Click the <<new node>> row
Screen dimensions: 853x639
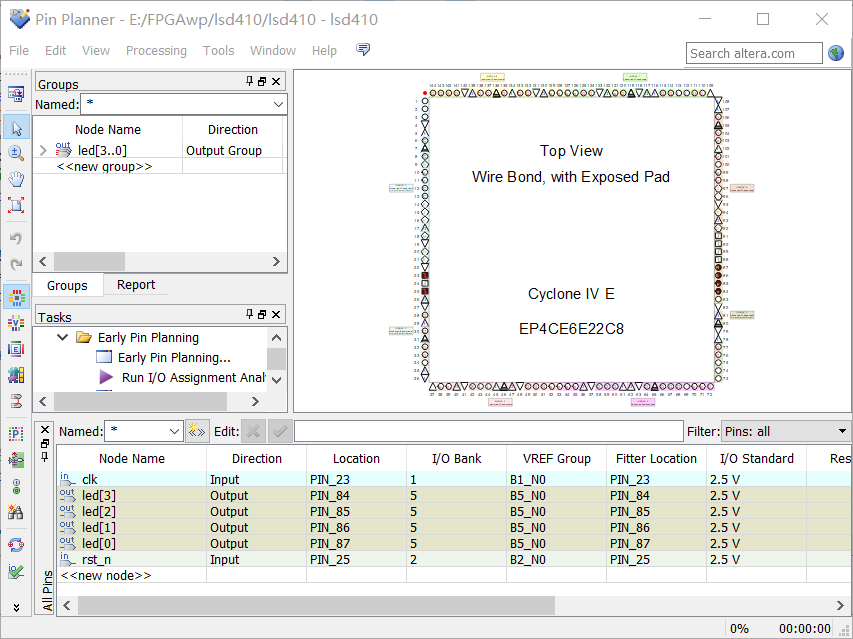(x=106, y=575)
